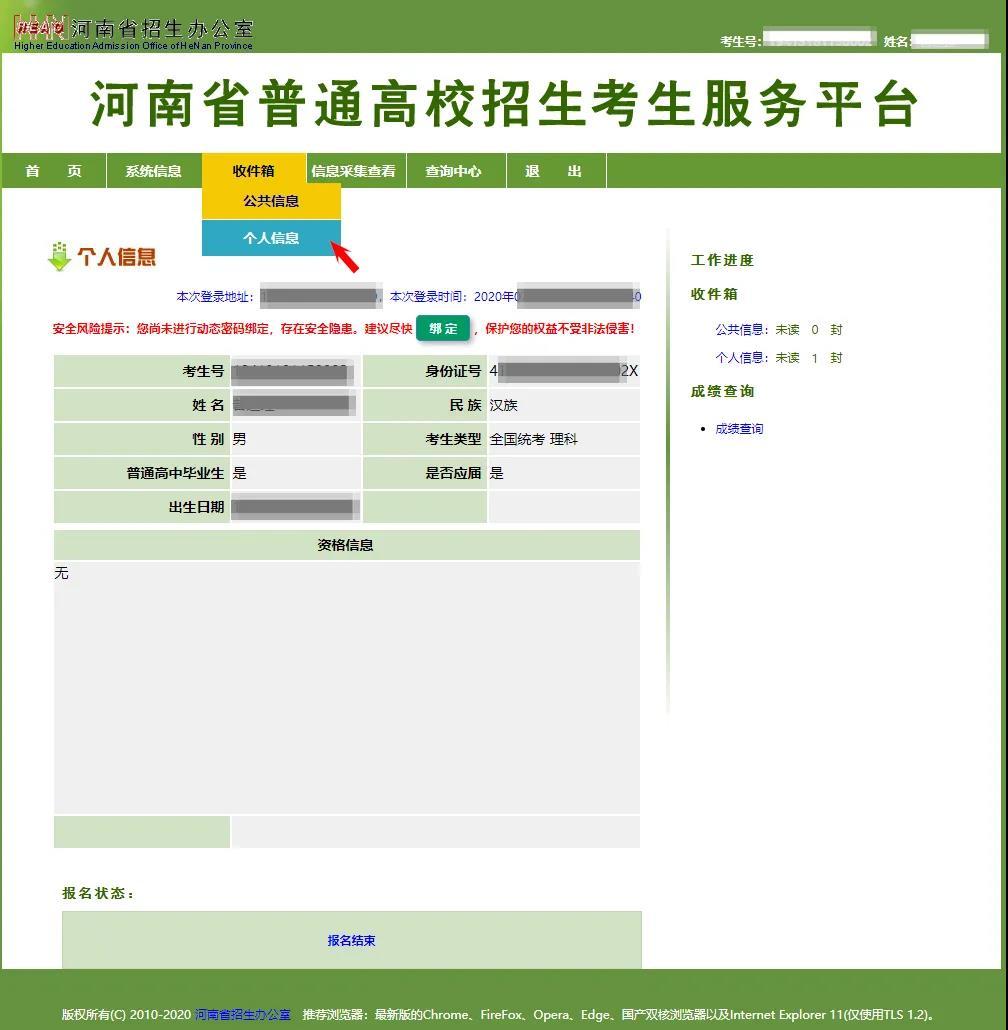Select 公共信息 from the 收件箱 dropdown
This screenshot has width=1008, height=1030.
(272, 201)
